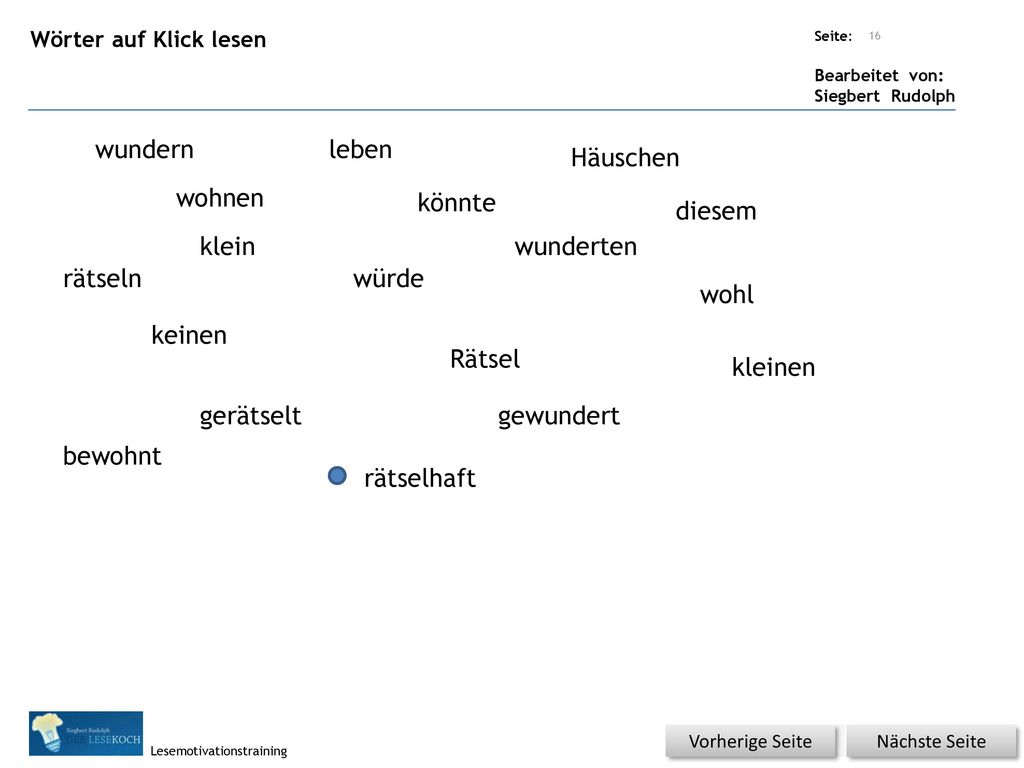Select the word gerätselt

coord(251,417)
